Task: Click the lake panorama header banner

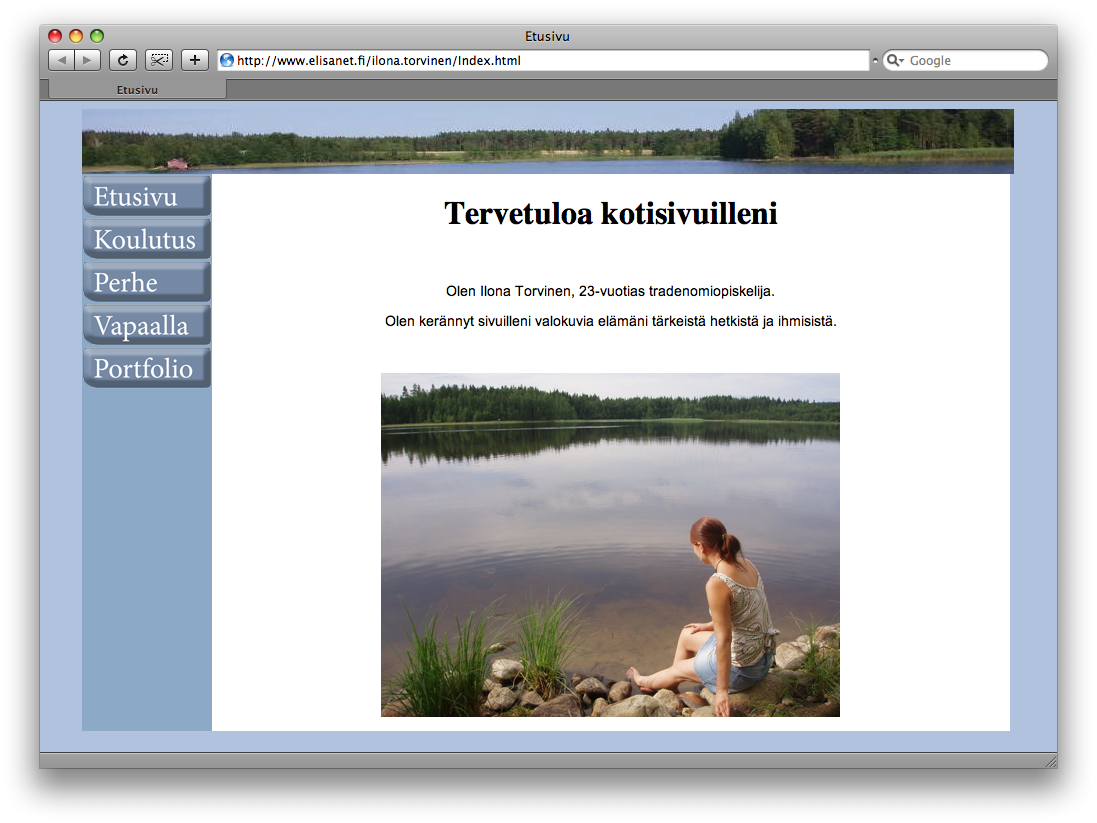Action: pyautogui.click(x=547, y=141)
